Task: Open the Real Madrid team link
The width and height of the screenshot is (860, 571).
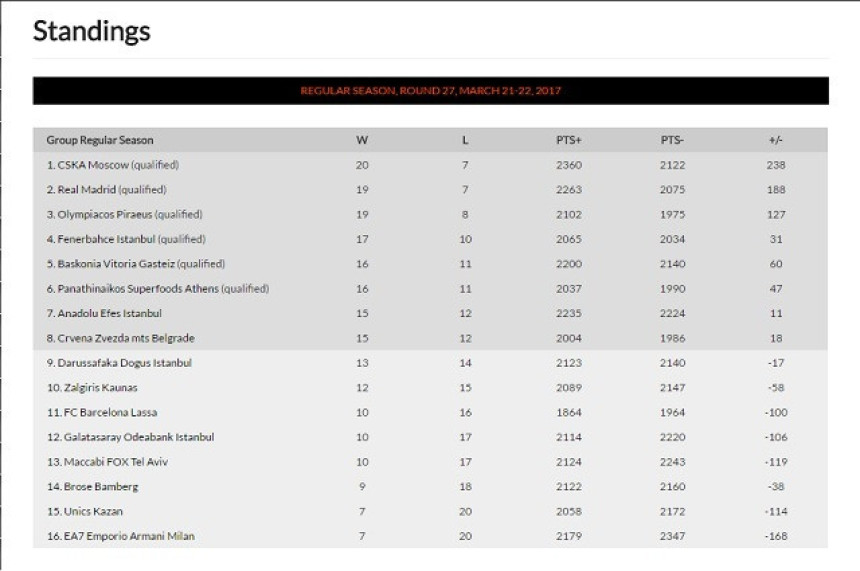Action: [x=87, y=190]
